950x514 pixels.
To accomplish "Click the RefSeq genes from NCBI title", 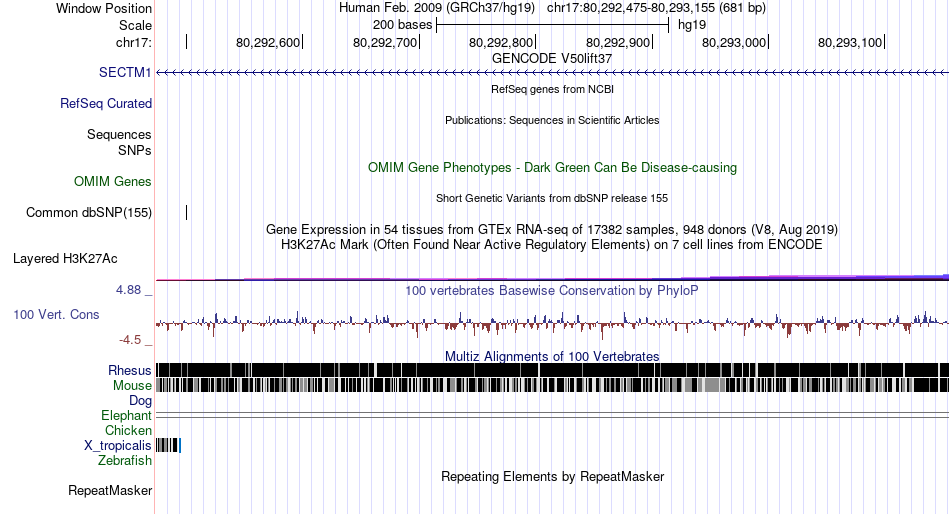I will click(x=553, y=89).
